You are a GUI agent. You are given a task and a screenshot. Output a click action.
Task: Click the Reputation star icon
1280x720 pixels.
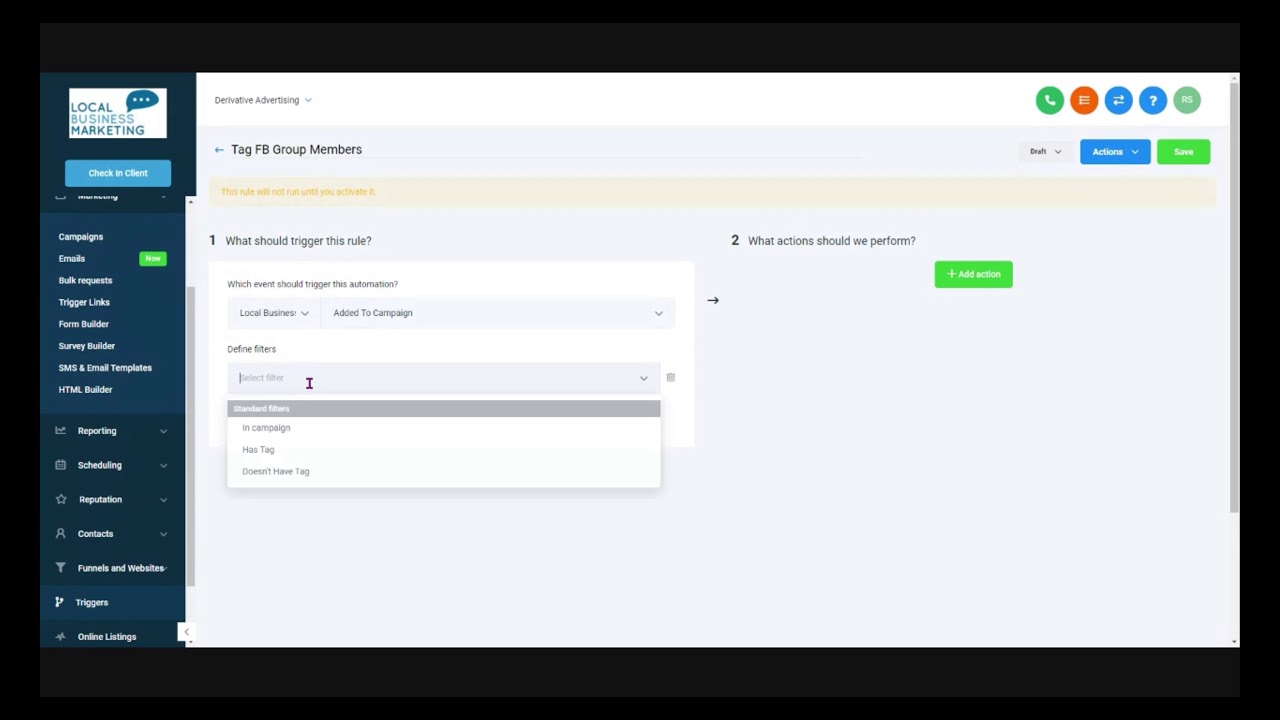(60, 499)
